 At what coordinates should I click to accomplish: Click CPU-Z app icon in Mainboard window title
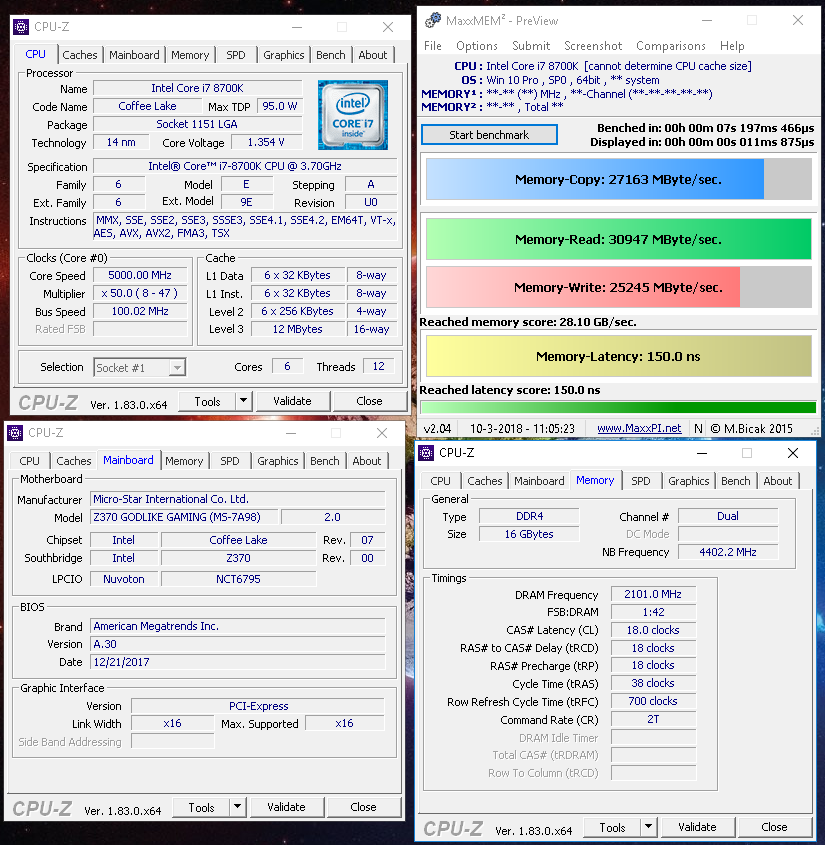click(x=15, y=433)
